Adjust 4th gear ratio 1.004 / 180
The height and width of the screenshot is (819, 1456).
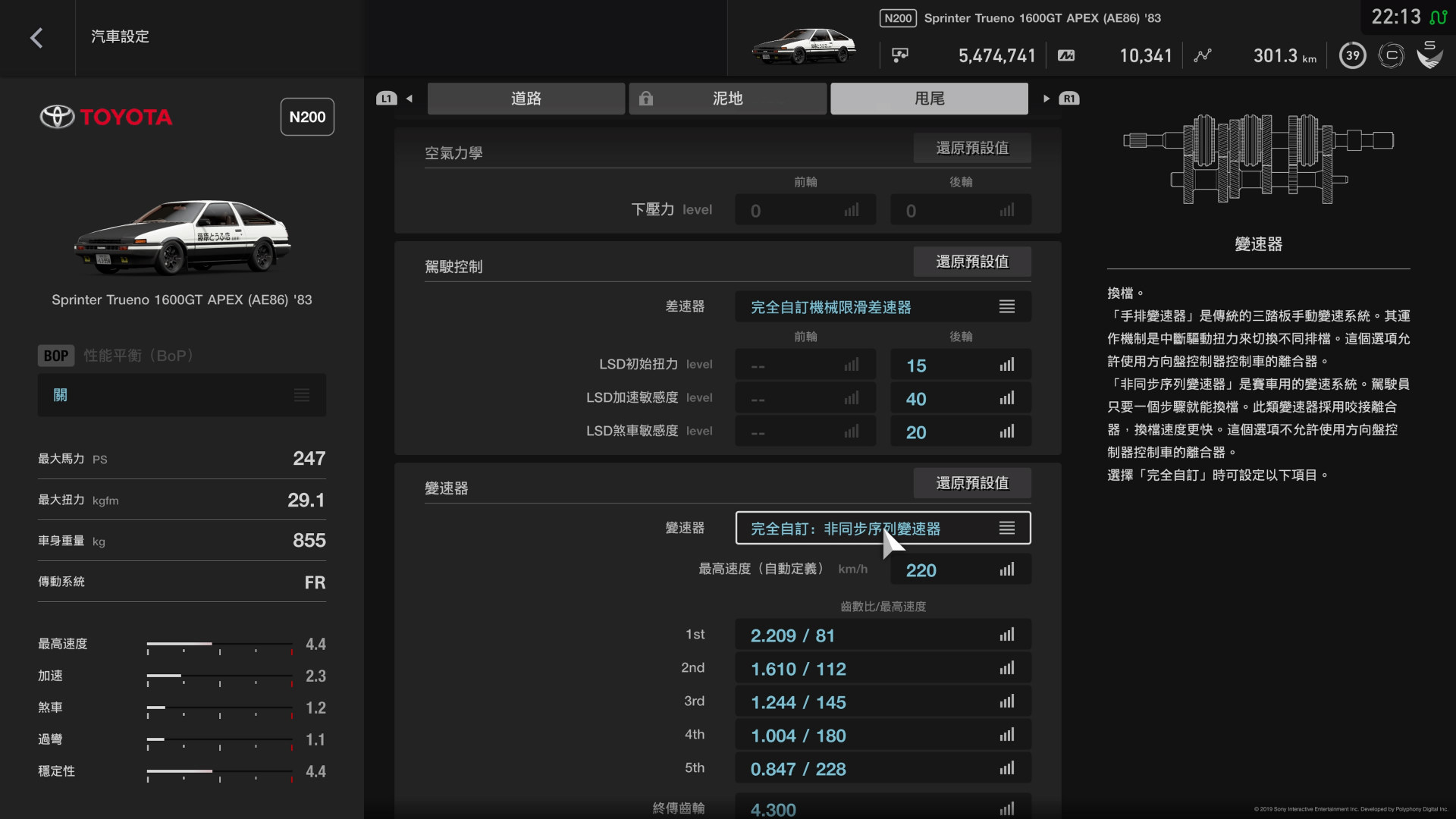tap(883, 735)
